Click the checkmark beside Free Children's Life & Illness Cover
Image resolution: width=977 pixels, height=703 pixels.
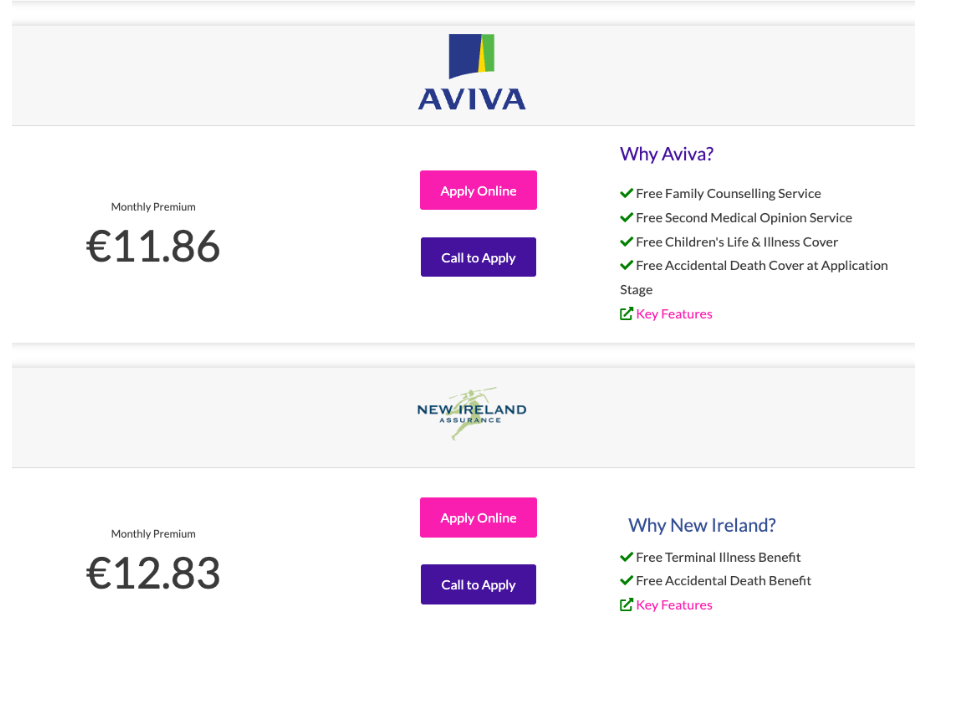628,241
